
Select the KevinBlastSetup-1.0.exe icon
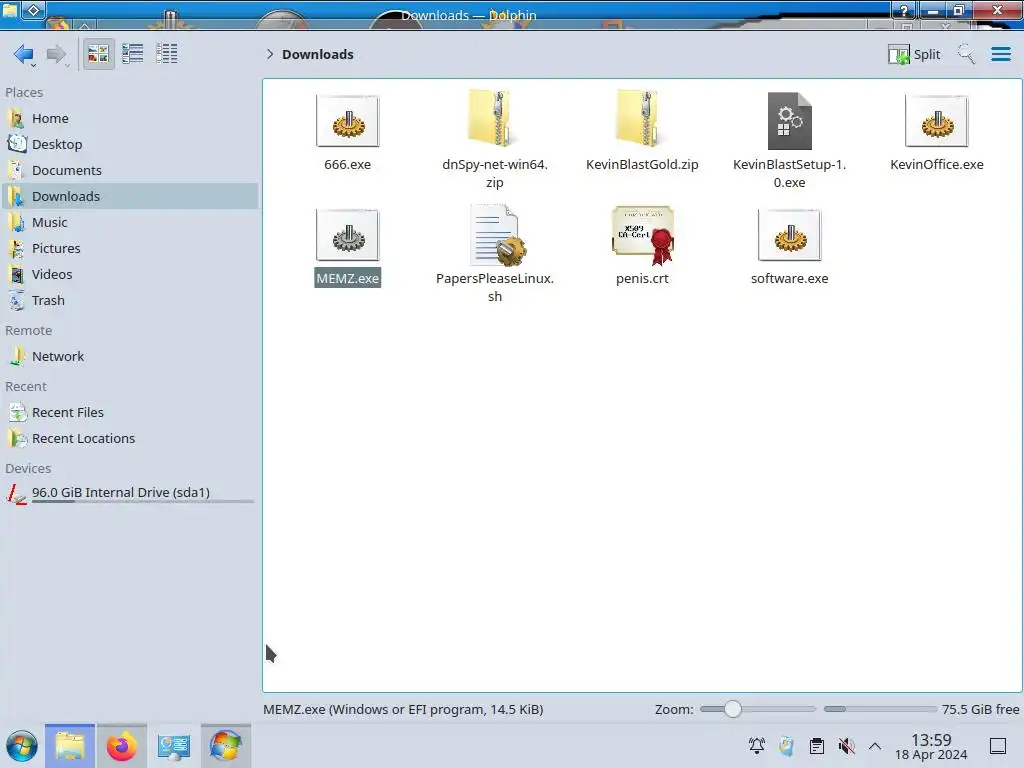(790, 121)
